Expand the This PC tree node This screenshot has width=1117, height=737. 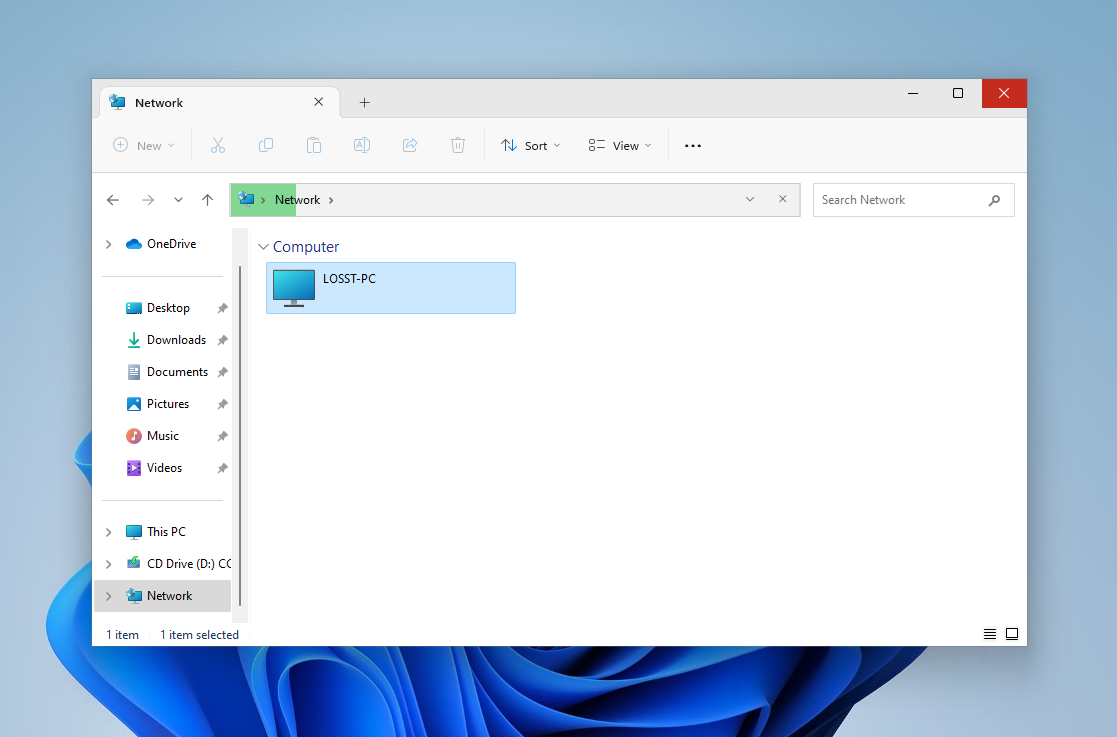click(109, 532)
